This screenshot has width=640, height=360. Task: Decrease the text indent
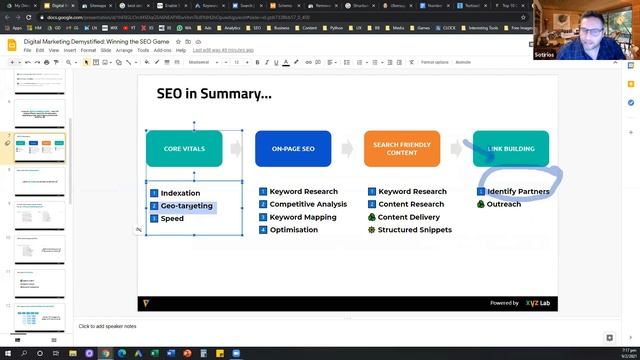click(x=390, y=62)
